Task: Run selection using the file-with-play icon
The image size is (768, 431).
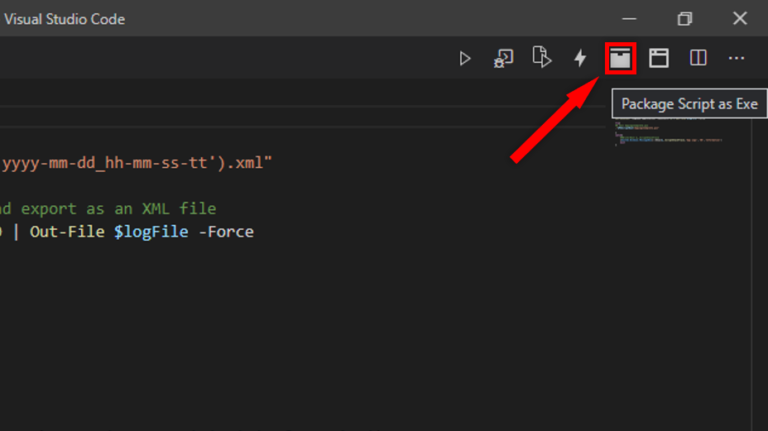Action: 542,57
